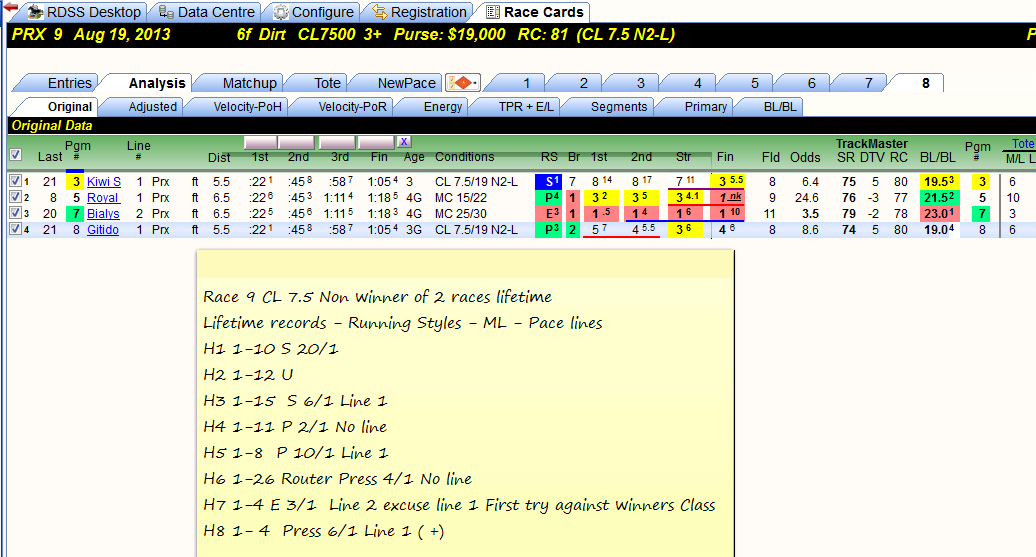The image size is (1036, 557).
Task: Select race tab 8
Action: 925,83
